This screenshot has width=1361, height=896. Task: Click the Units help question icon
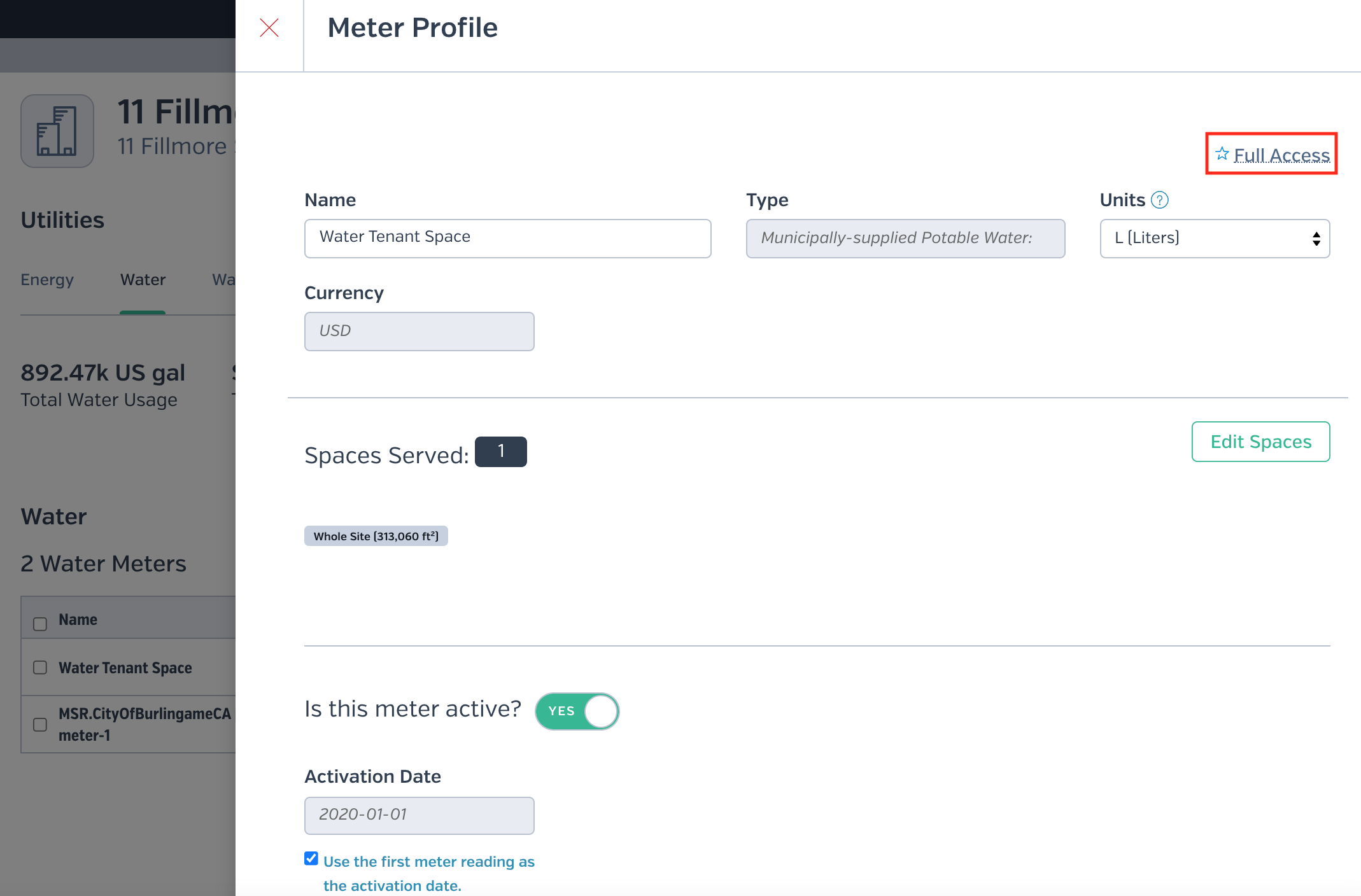click(1160, 200)
